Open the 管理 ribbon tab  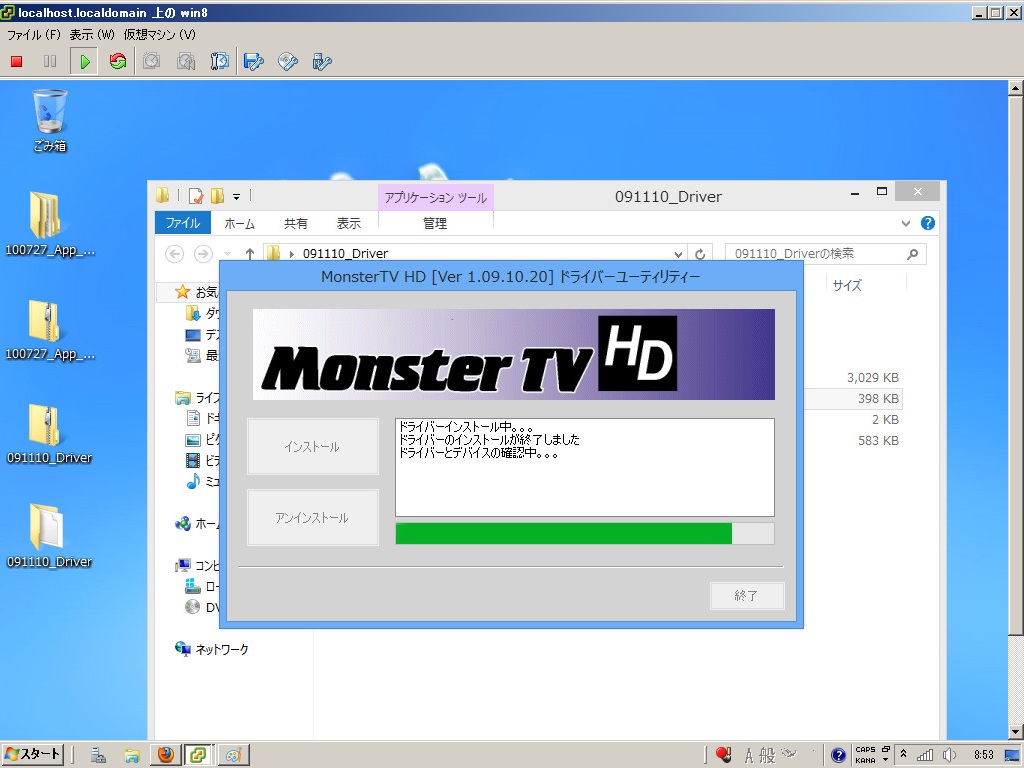pyautogui.click(x=435, y=223)
